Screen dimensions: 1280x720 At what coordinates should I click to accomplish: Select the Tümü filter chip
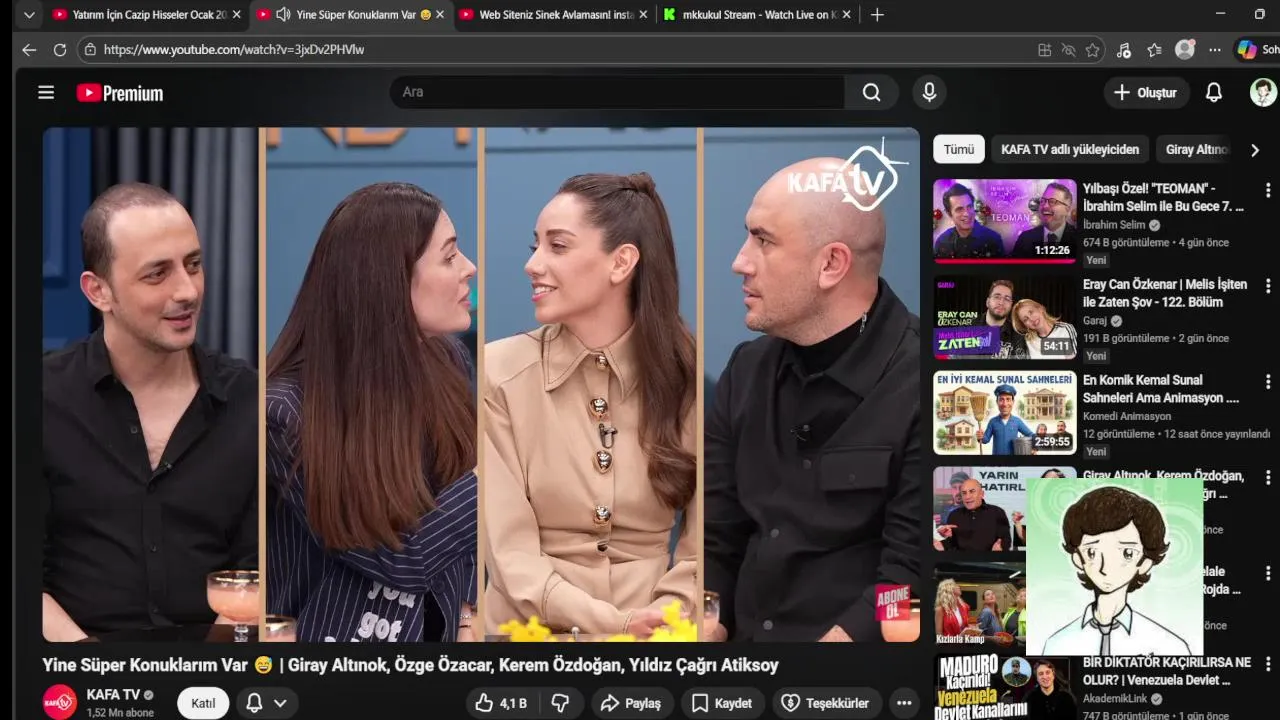tap(959, 150)
